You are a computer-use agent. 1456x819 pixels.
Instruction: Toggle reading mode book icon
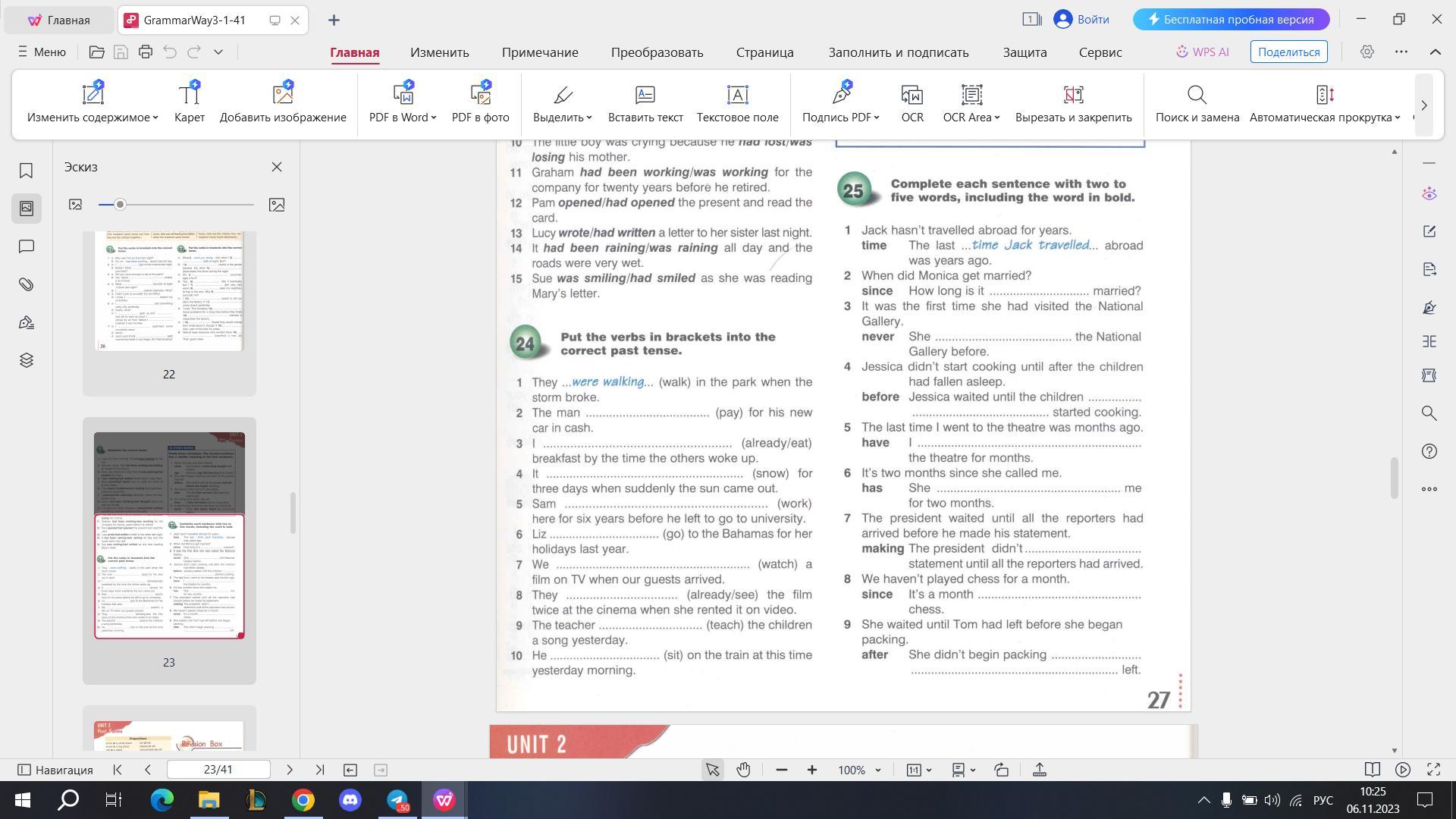point(1372,770)
